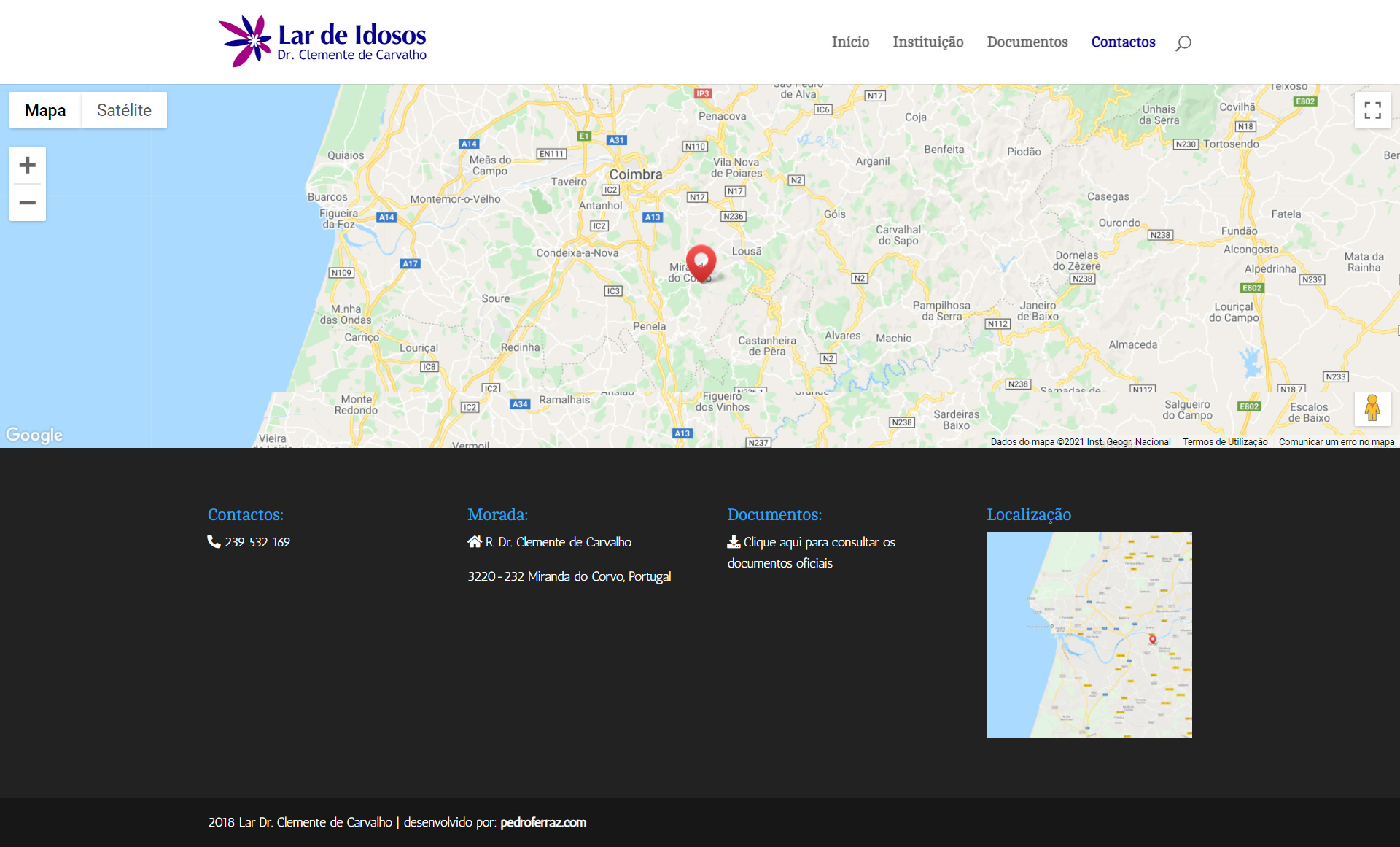Screen dimensions: 1400x847
Task: Open the Contactos menu item
Action: pos(1123,42)
